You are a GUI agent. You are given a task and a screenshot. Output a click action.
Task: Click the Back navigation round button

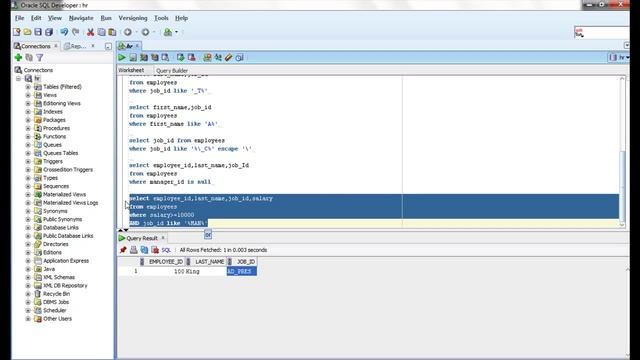pos(128,32)
